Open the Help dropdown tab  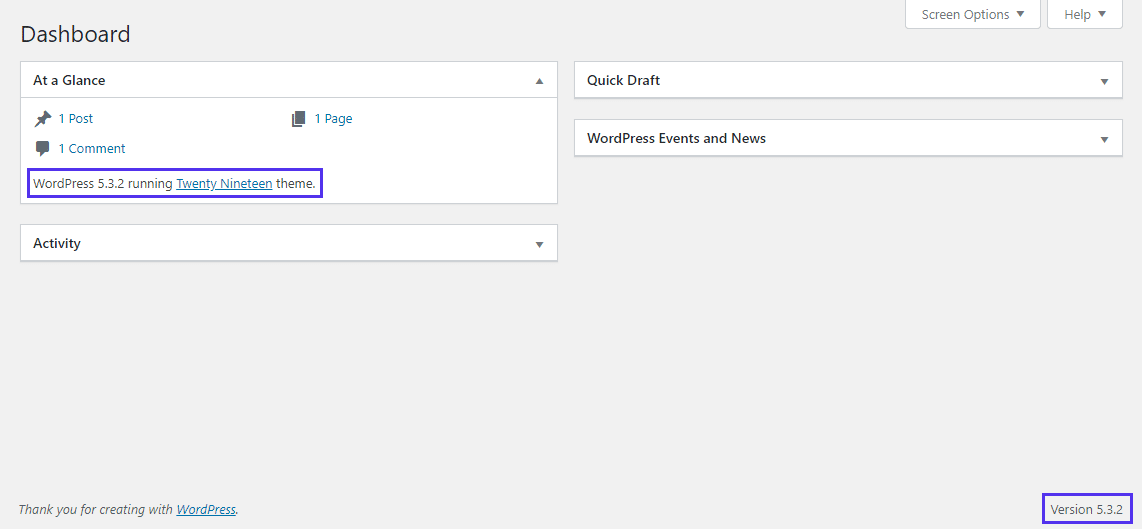coord(1085,15)
